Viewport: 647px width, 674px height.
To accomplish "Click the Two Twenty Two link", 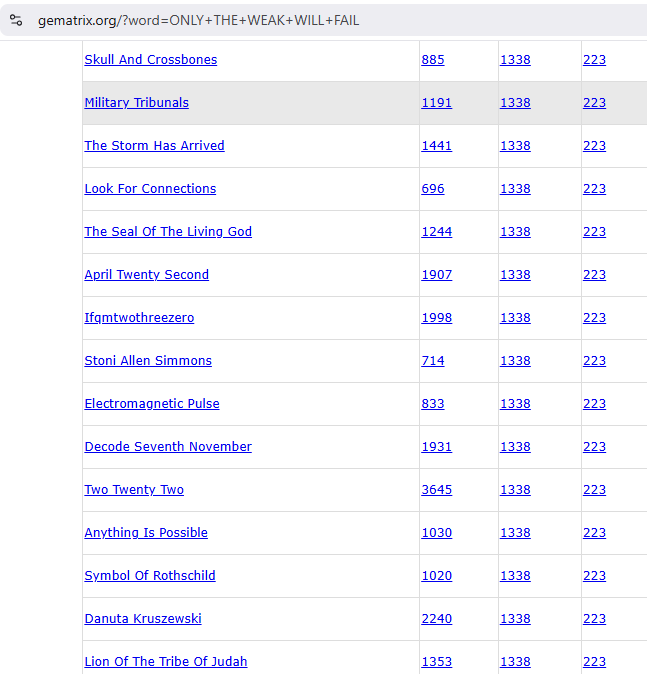I will tap(134, 490).
